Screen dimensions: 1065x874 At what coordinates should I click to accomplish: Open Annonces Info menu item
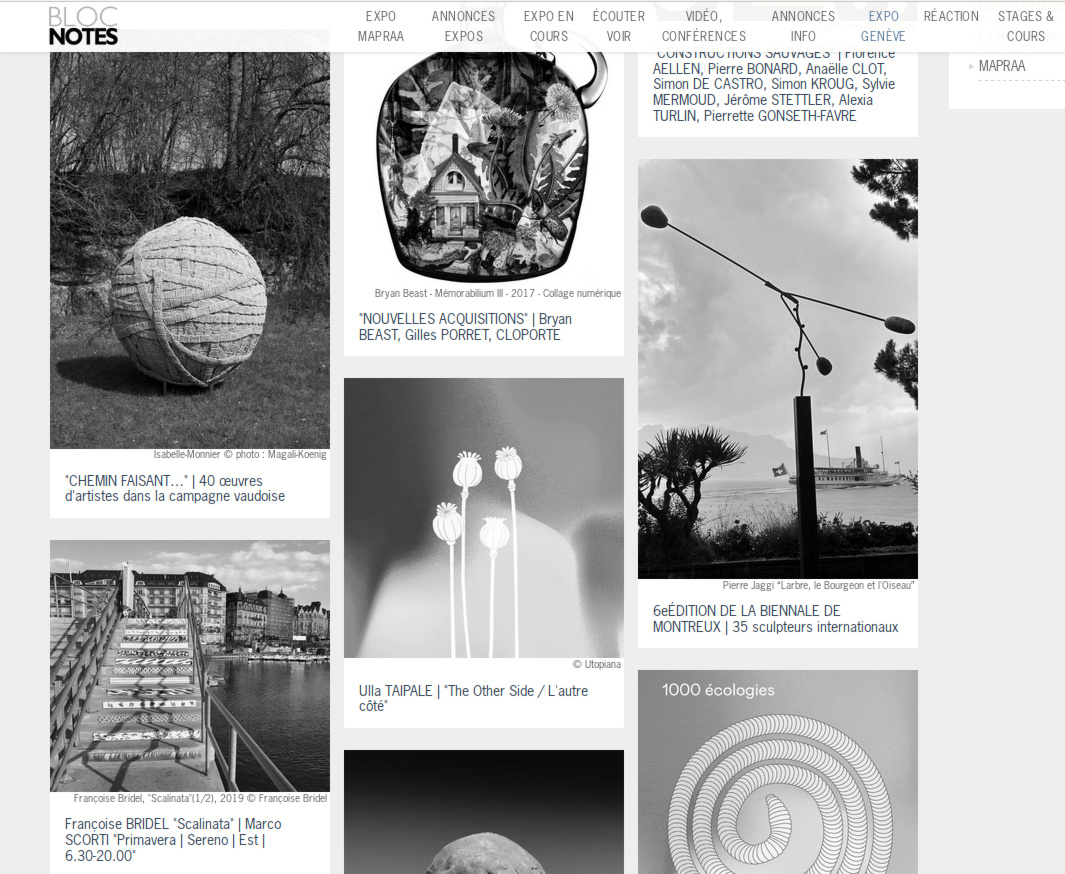[803, 26]
